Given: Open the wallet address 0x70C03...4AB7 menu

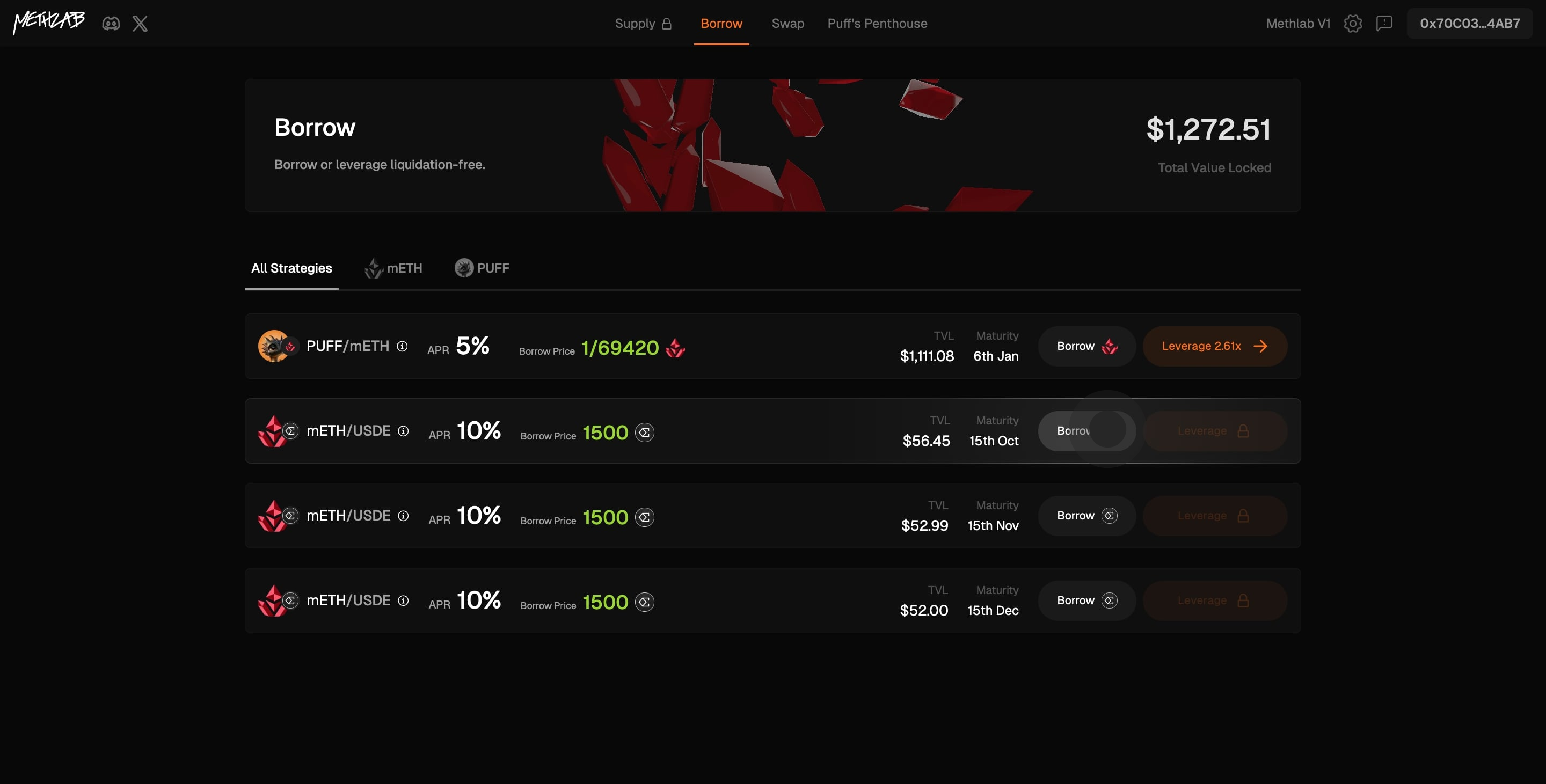Looking at the screenshot, I should (1469, 24).
